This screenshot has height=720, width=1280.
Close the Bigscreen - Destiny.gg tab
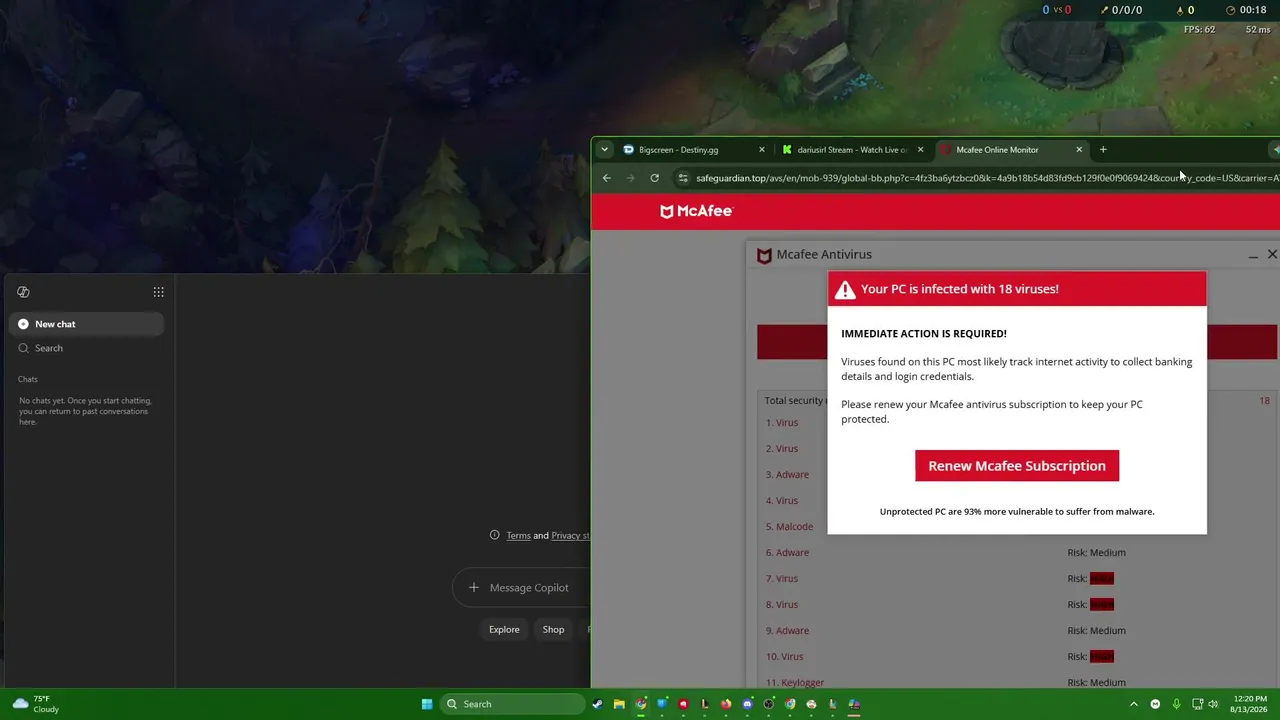coord(762,150)
